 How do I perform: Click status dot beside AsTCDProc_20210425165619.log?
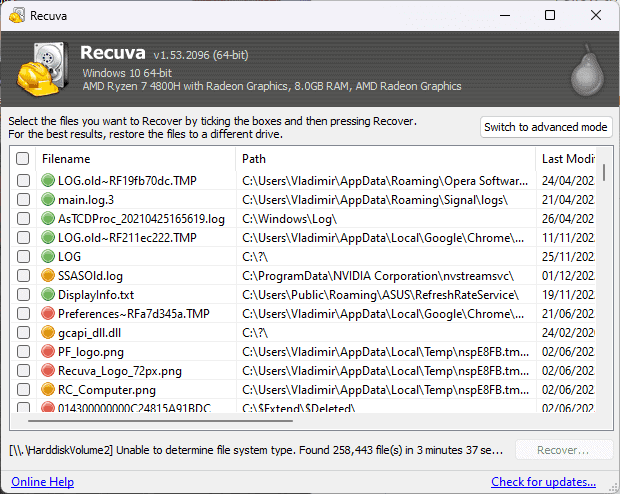pyautogui.click(x=48, y=218)
